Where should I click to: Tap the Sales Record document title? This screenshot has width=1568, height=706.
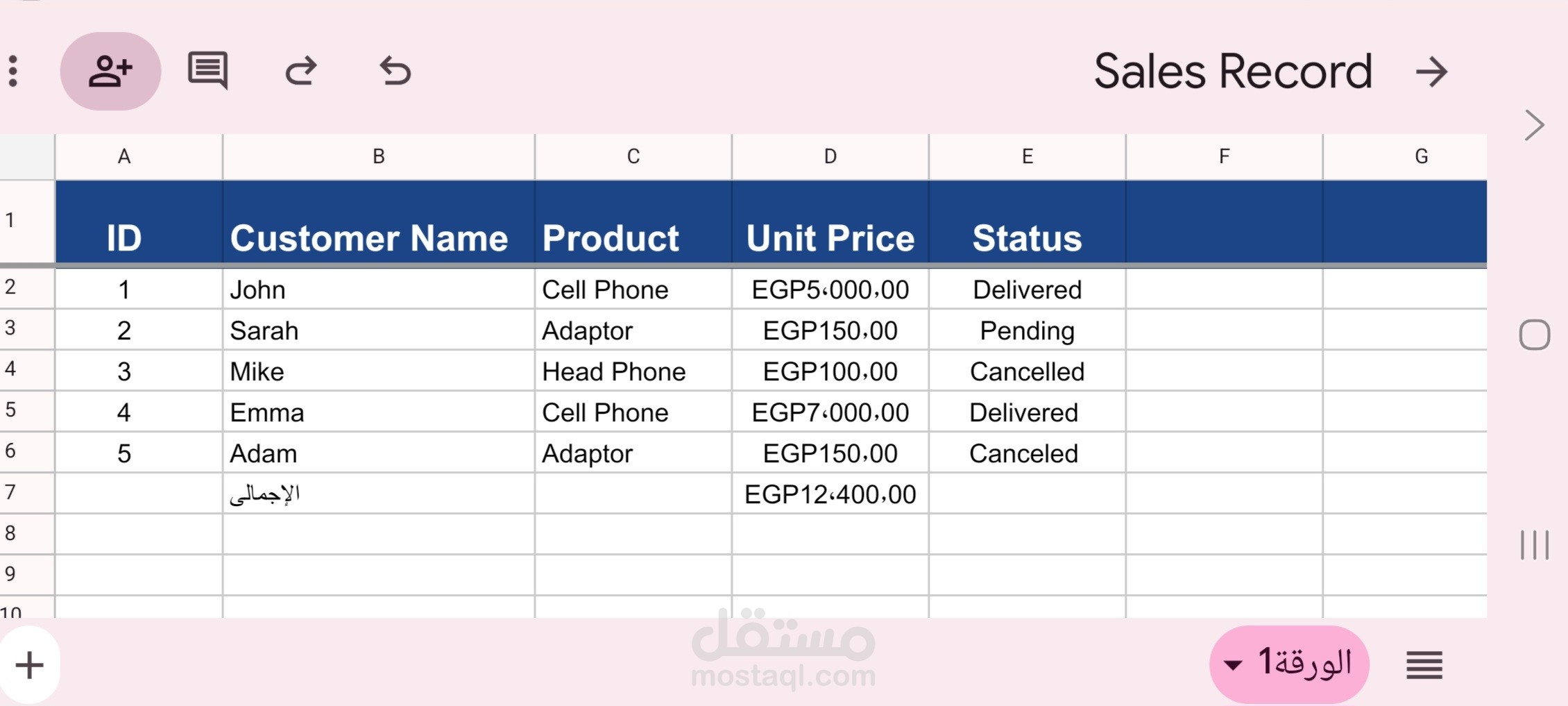(1233, 72)
